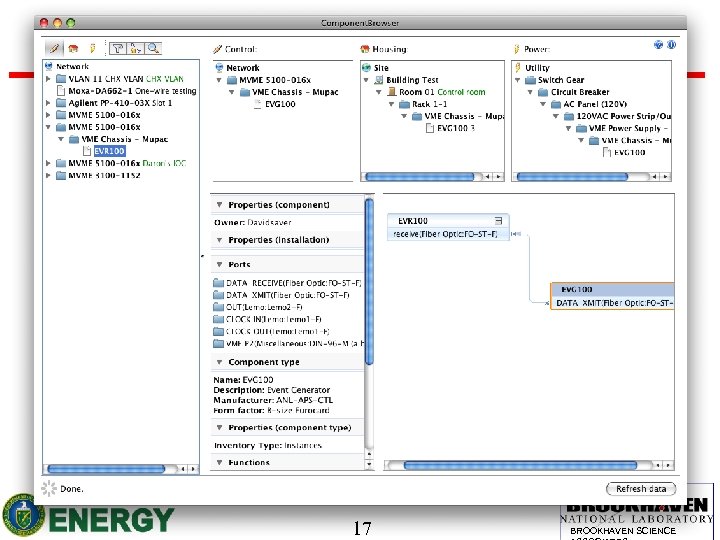Open the magnifier search tool in toolbar
720x540 pixels.
153,48
